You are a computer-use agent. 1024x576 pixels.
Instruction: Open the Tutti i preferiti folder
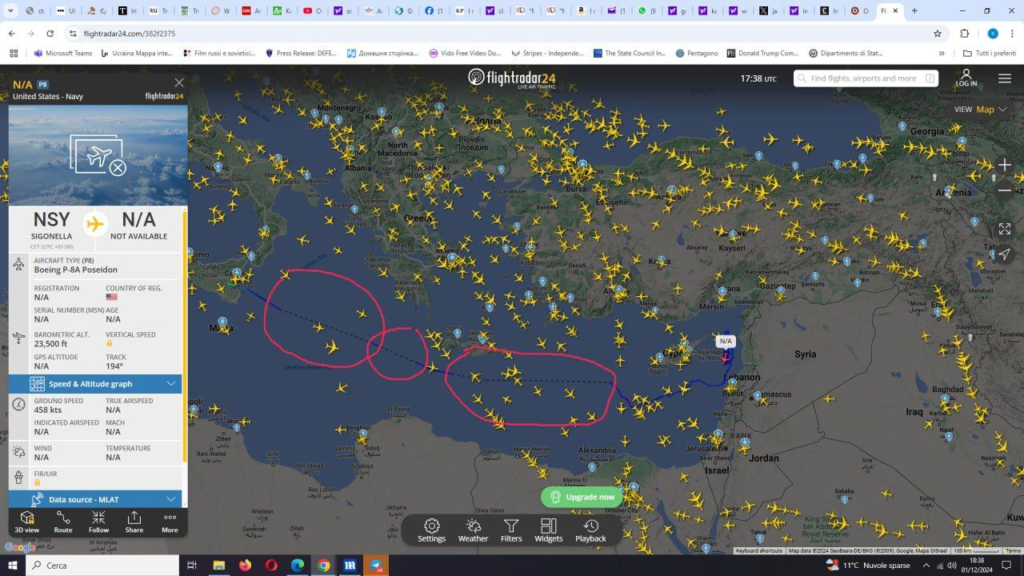(x=989, y=54)
